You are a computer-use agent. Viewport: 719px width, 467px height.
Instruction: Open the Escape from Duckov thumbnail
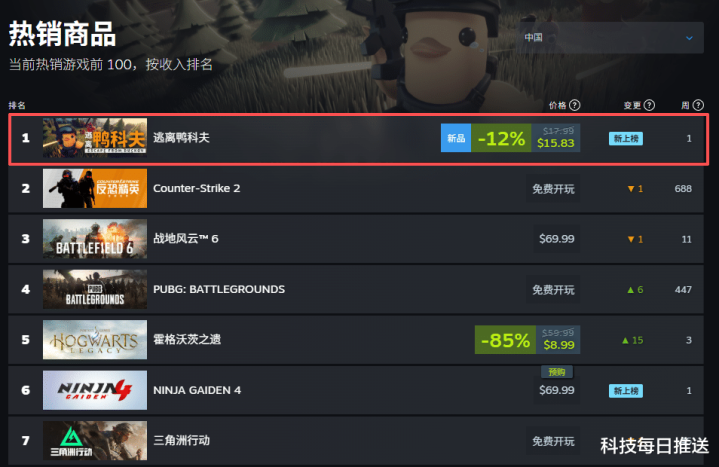pyautogui.click(x=95, y=138)
